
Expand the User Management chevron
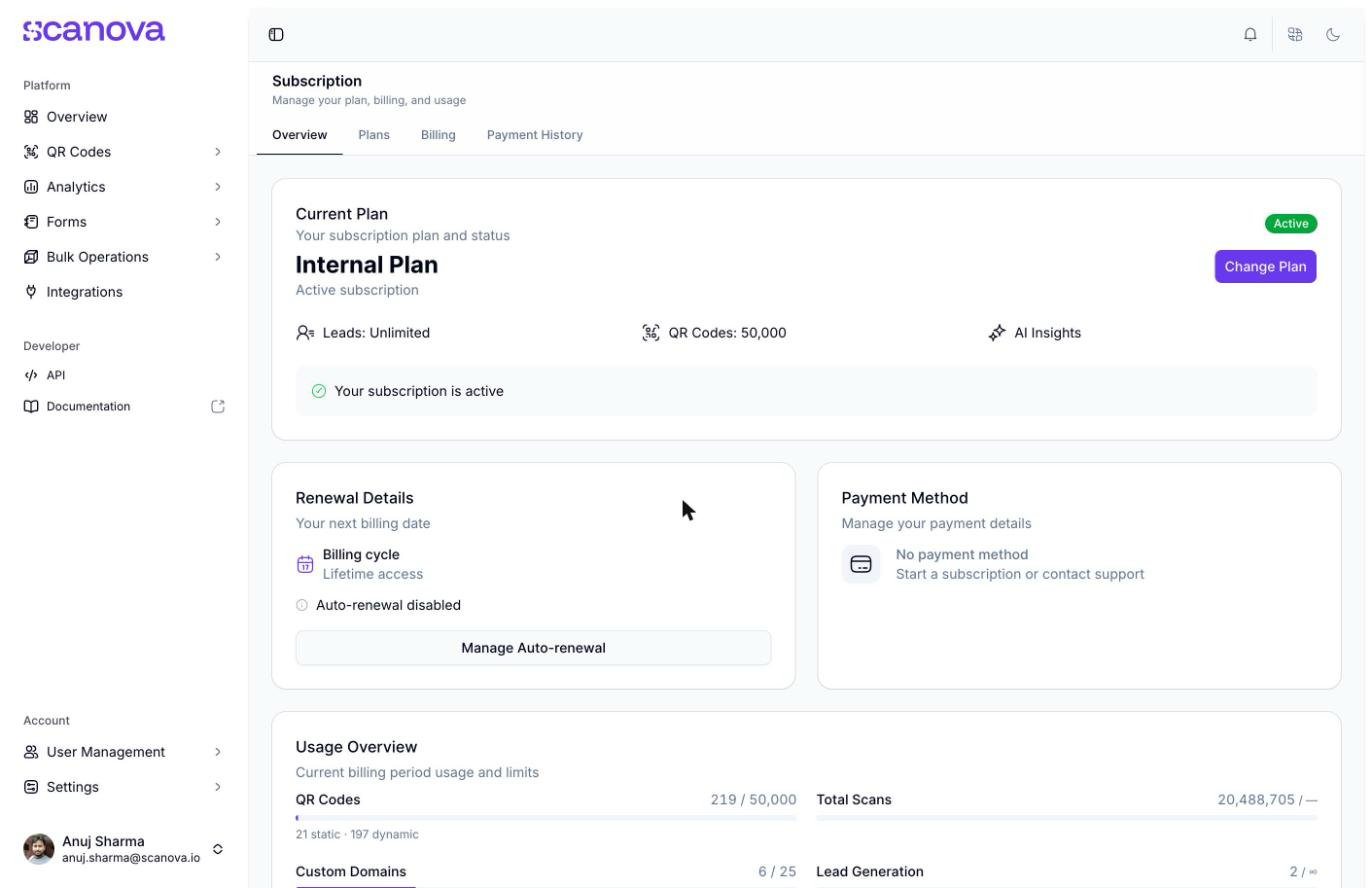tap(218, 752)
